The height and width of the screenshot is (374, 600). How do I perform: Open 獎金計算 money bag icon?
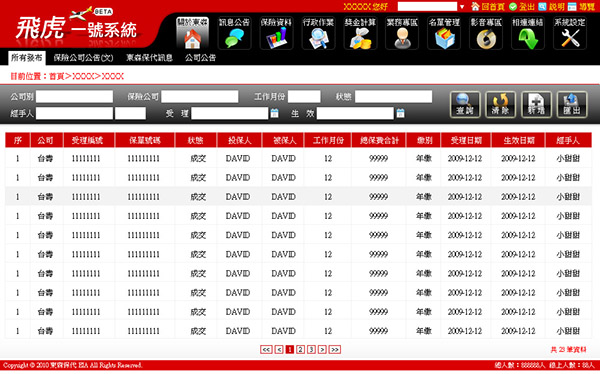(360, 33)
